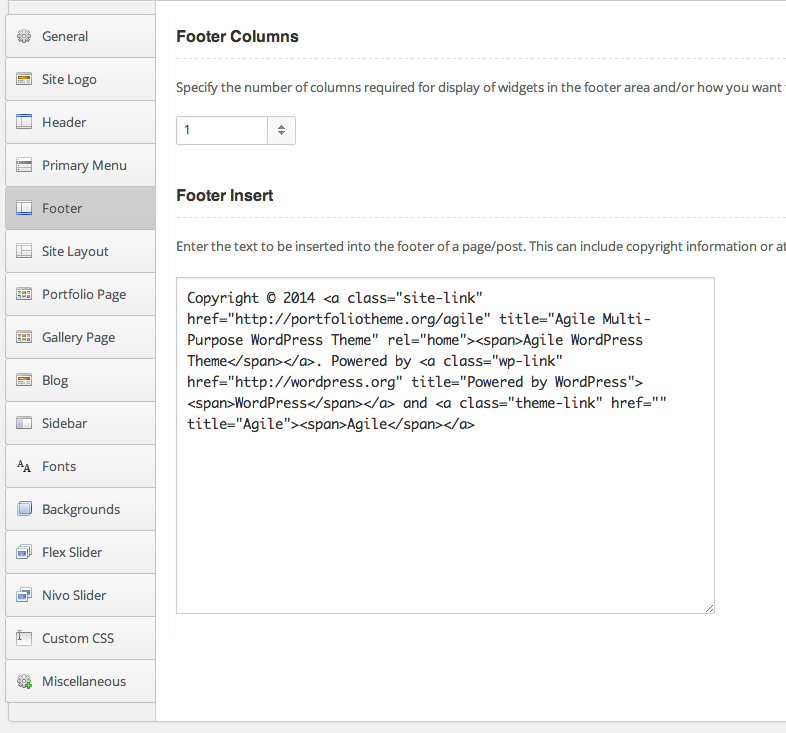Click the Footer Columns heading
The width and height of the screenshot is (786, 733).
[x=237, y=37]
